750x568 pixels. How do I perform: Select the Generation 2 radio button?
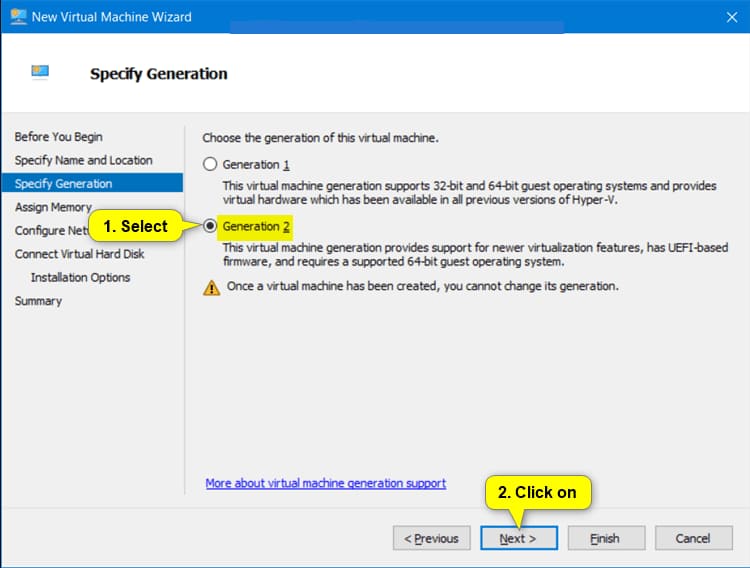pos(210,227)
